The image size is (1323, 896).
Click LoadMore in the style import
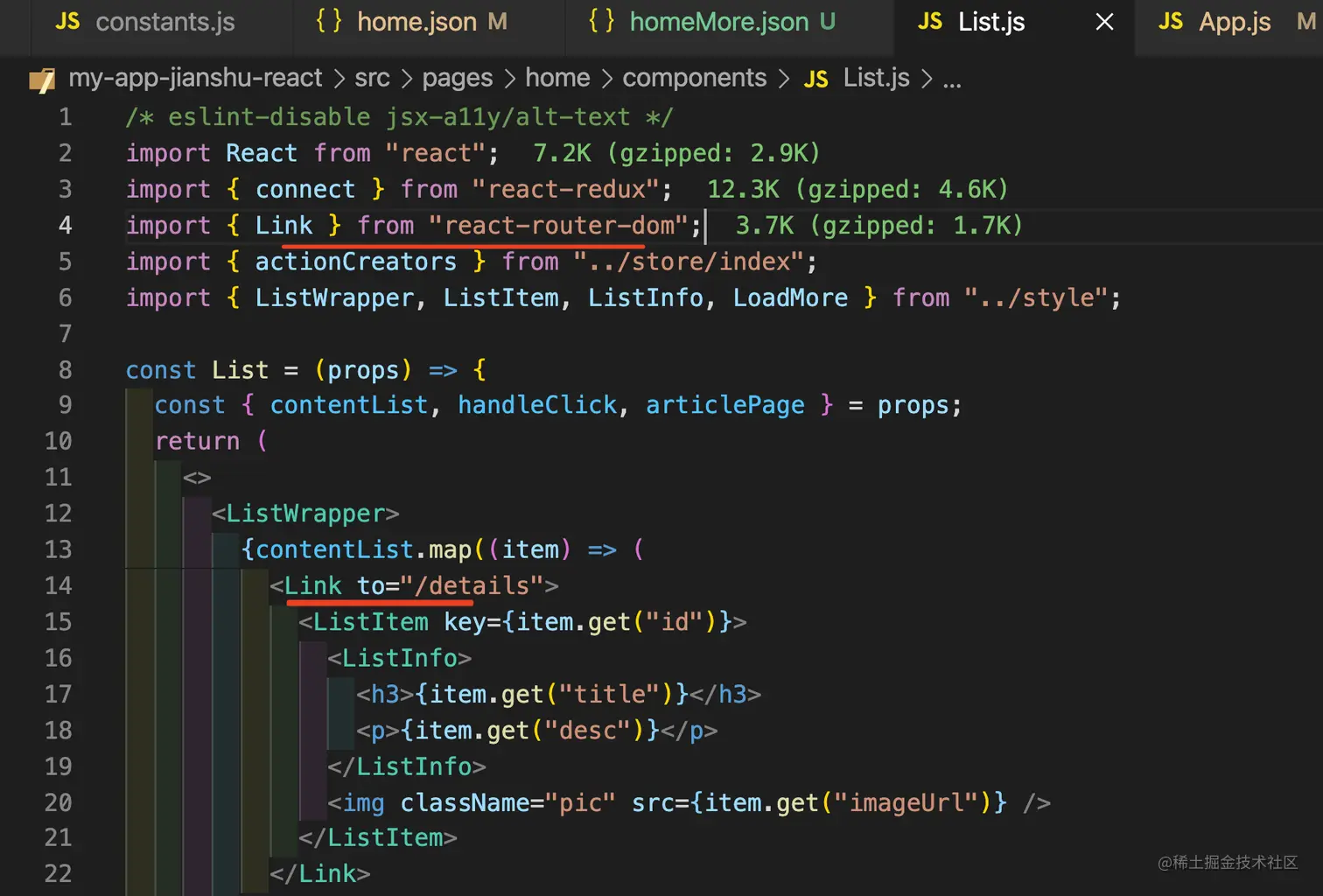(x=790, y=298)
